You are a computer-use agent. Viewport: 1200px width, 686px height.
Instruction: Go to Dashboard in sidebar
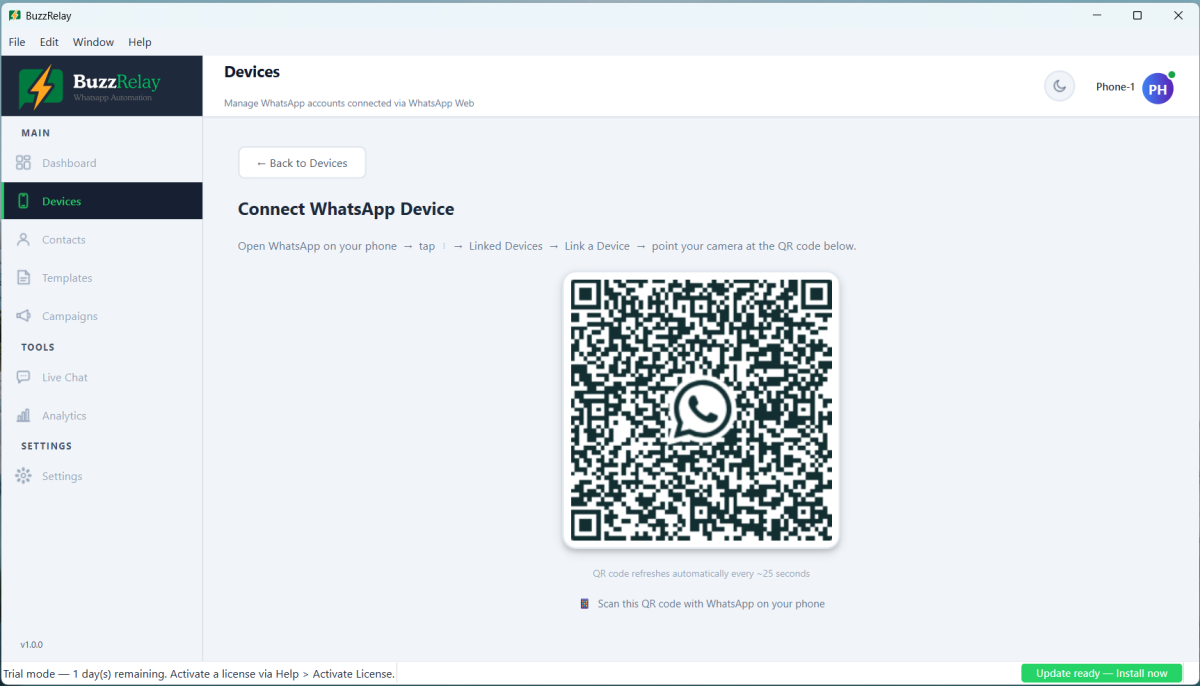coord(102,163)
